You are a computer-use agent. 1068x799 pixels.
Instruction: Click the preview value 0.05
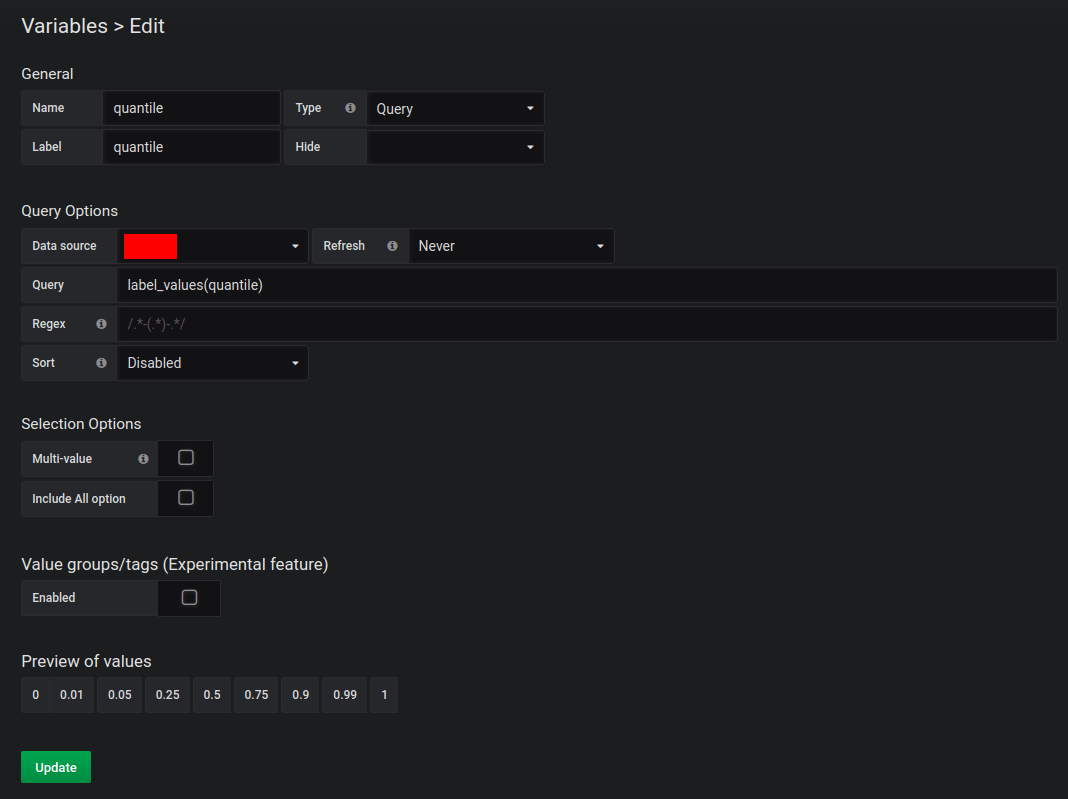120,695
